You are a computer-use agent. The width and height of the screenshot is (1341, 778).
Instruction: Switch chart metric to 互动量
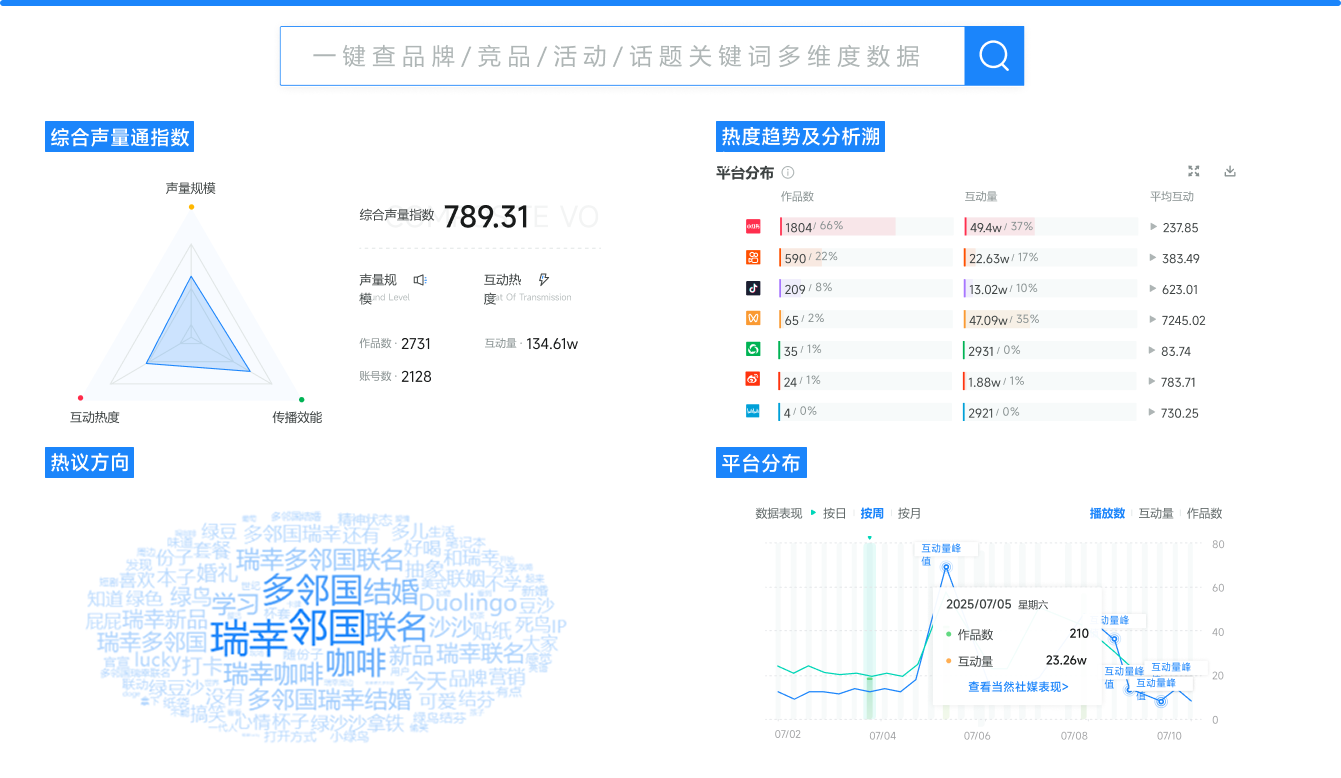tap(1156, 513)
